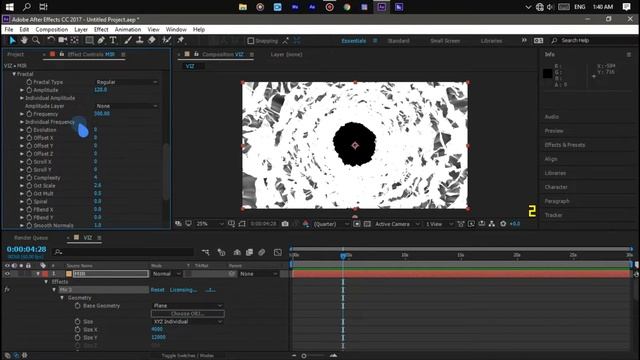The height and width of the screenshot is (360, 640).
Task: Click the timeline layer search field
Action: pyautogui.click(x=124, y=252)
